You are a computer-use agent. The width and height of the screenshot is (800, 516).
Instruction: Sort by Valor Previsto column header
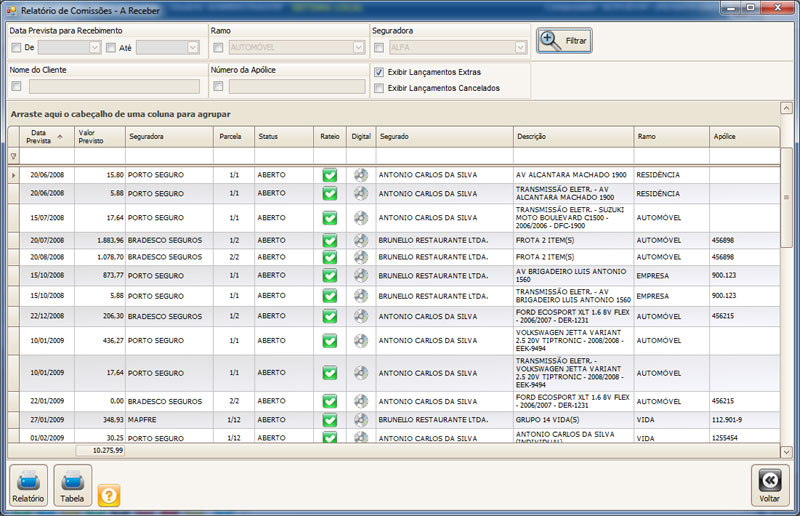(x=100, y=137)
